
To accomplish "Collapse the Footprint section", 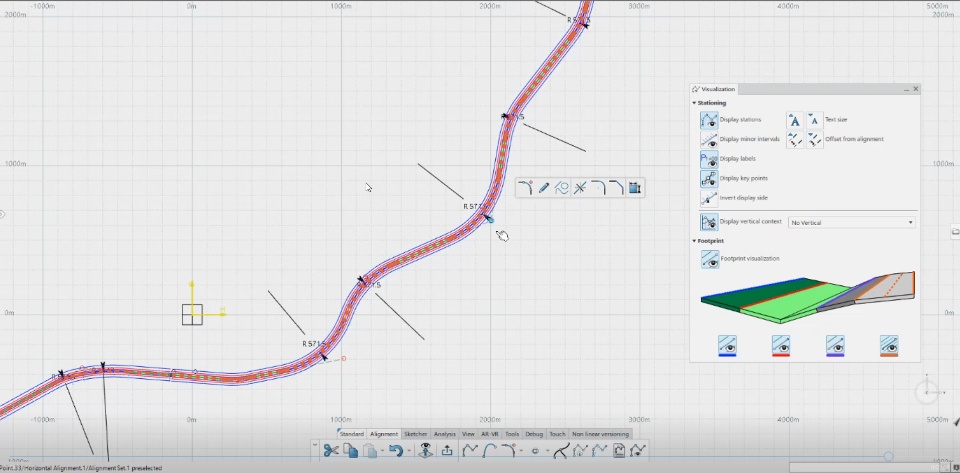I will [x=694, y=242].
